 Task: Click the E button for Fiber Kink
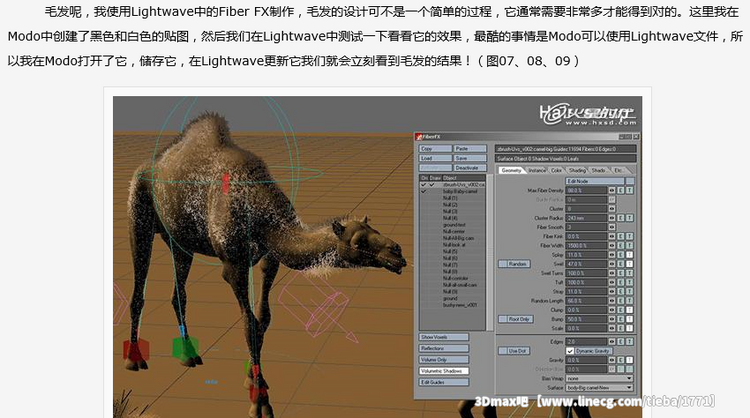coord(621,236)
